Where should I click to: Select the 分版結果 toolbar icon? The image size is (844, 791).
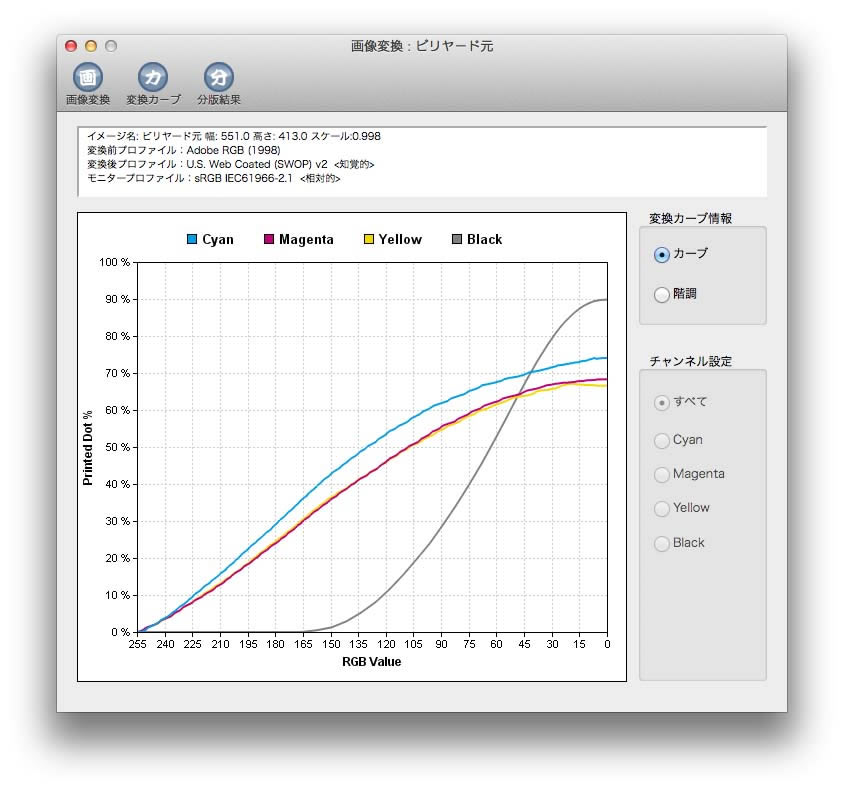point(219,77)
